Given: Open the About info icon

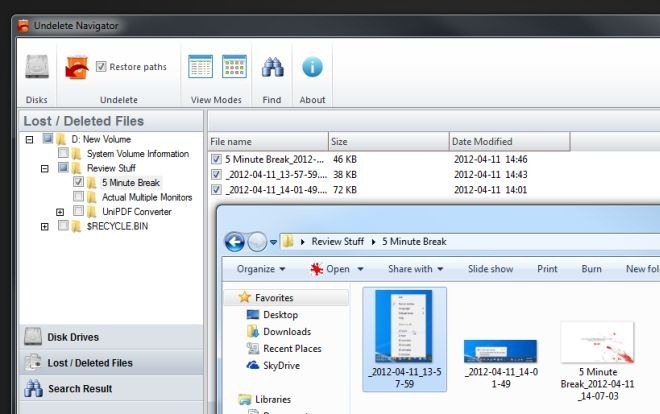Looking at the screenshot, I should point(312,67).
